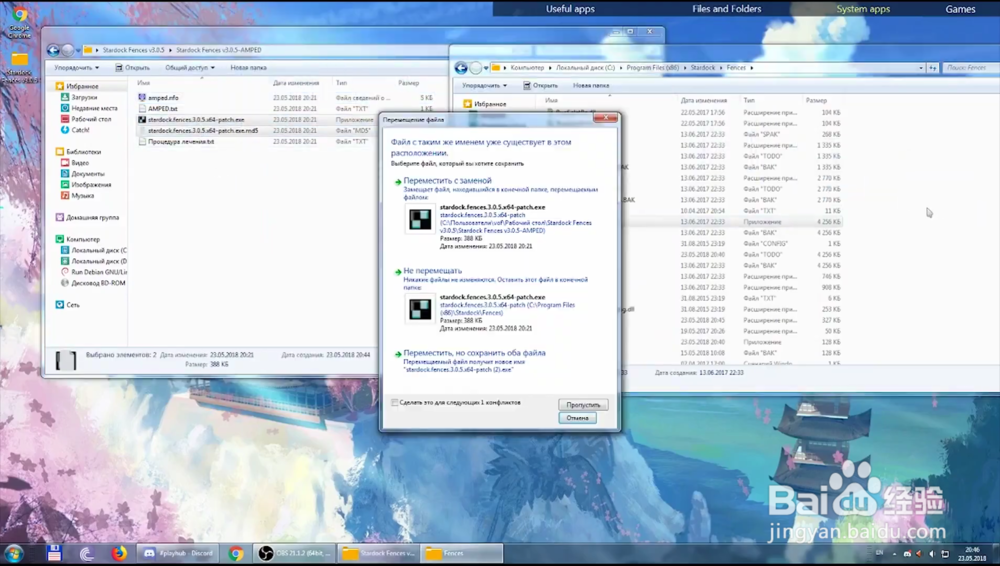The image size is (1000, 566).
Task: Click patch.exe icon under don't-move option
Action: [420, 309]
